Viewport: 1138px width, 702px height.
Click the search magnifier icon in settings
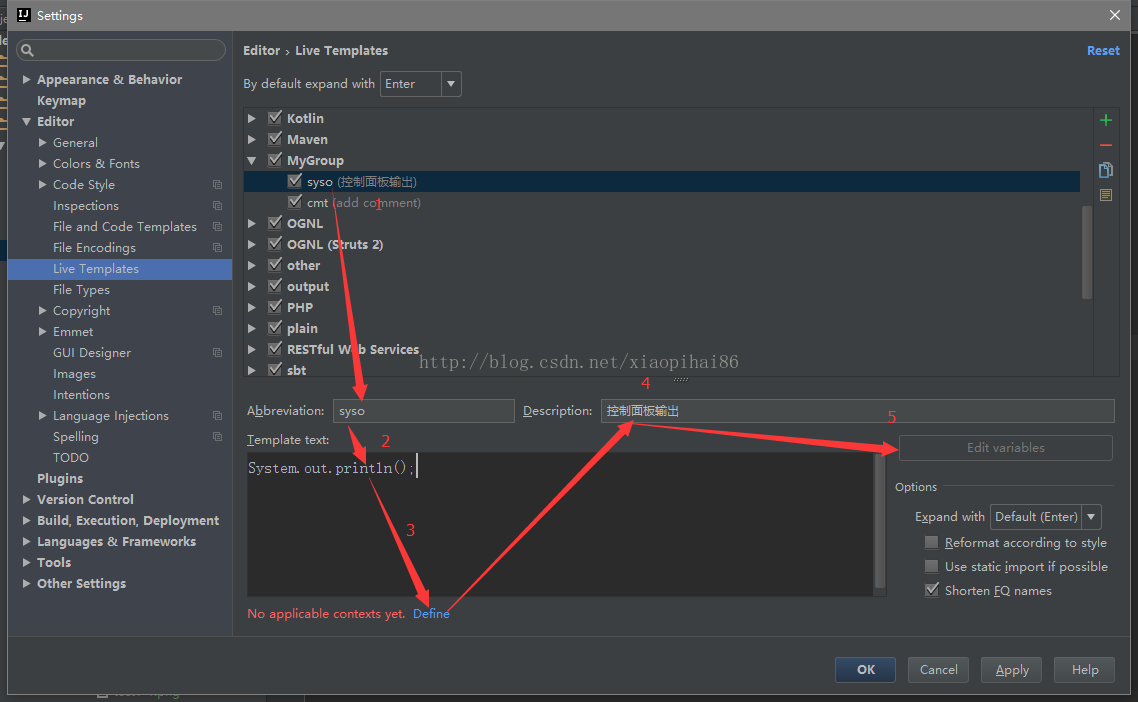[28, 50]
